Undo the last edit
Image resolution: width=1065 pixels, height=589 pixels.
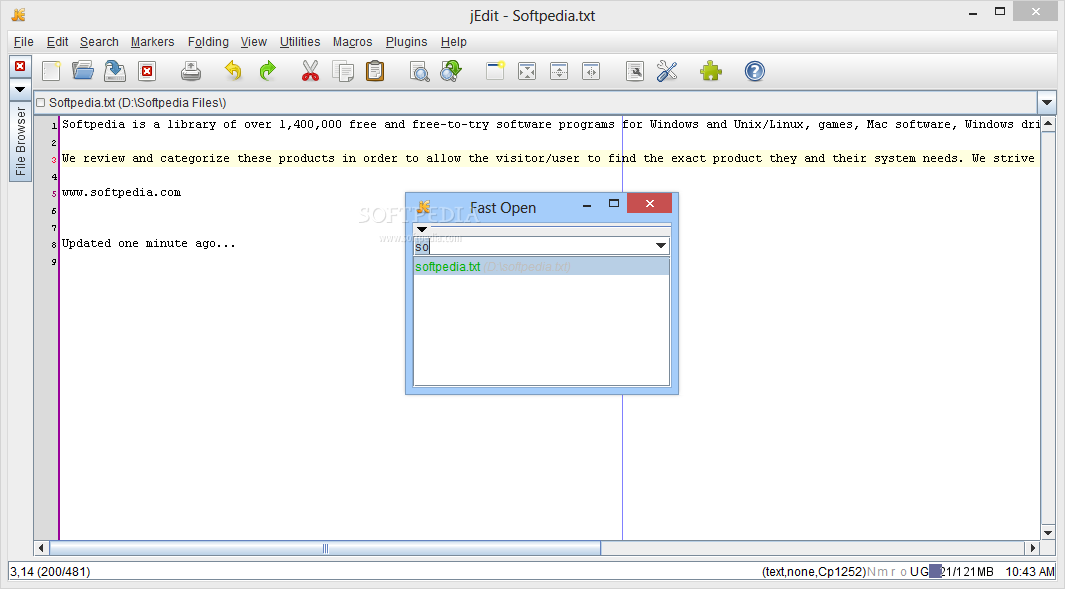[x=233, y=71]
